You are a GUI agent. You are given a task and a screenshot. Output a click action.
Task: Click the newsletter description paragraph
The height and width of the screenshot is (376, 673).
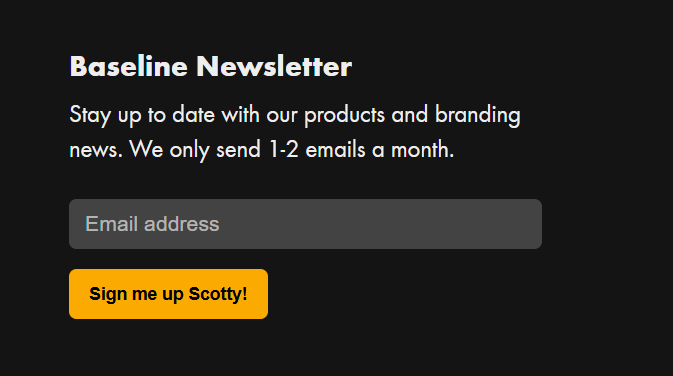coord(295,132)
